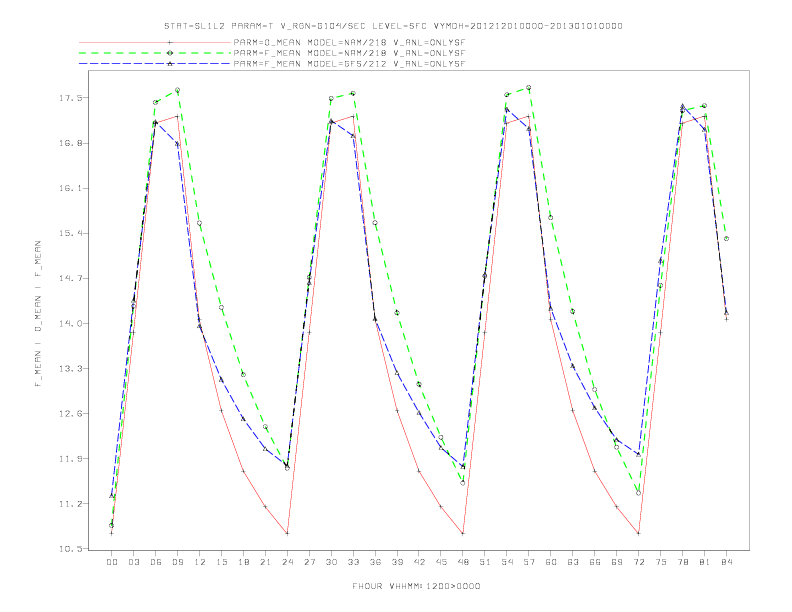Click x-axis tick label 75

coord(661,562)
